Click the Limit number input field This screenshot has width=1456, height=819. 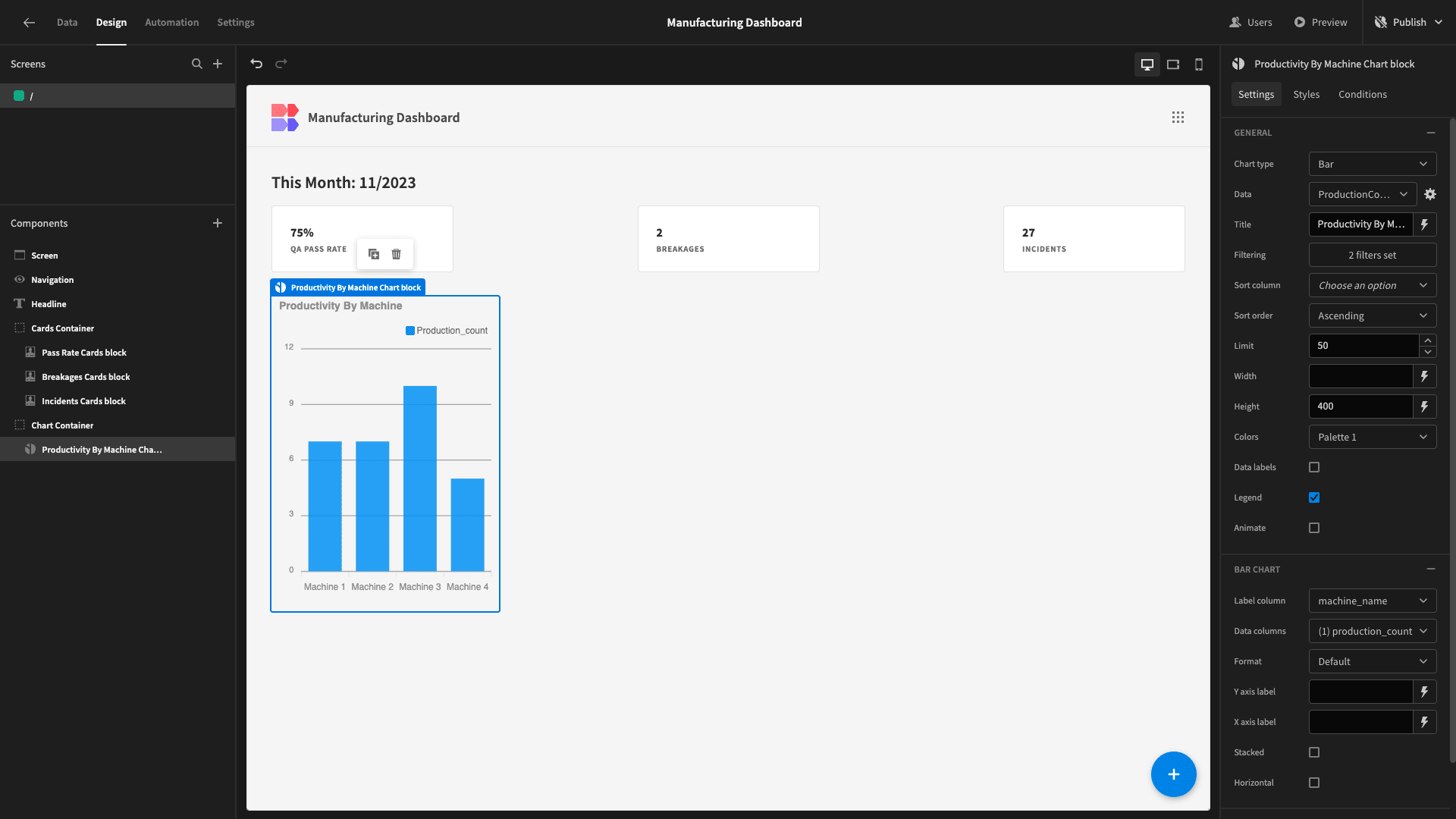click(x=1366, y=345)
